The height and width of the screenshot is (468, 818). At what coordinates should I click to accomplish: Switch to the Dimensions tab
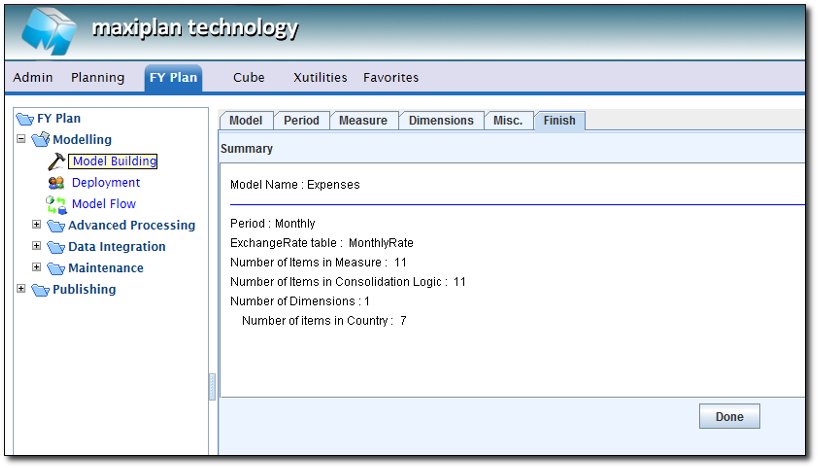[441, 120]
